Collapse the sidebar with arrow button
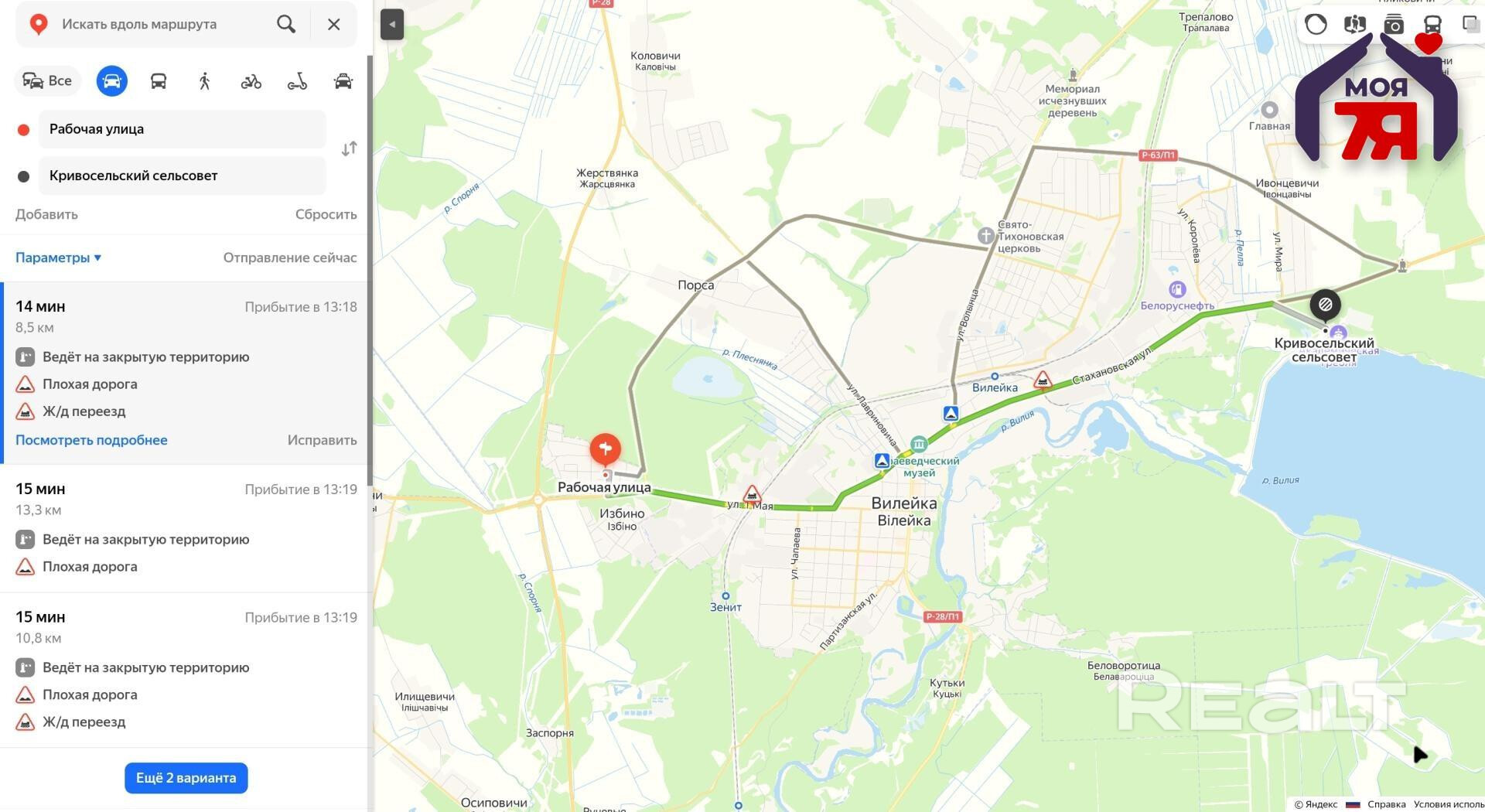 click(x=392, y=25)
